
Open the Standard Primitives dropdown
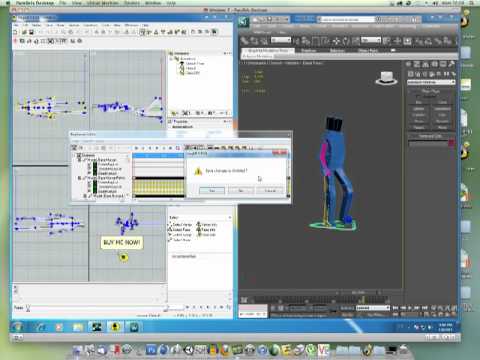point(431,82)
